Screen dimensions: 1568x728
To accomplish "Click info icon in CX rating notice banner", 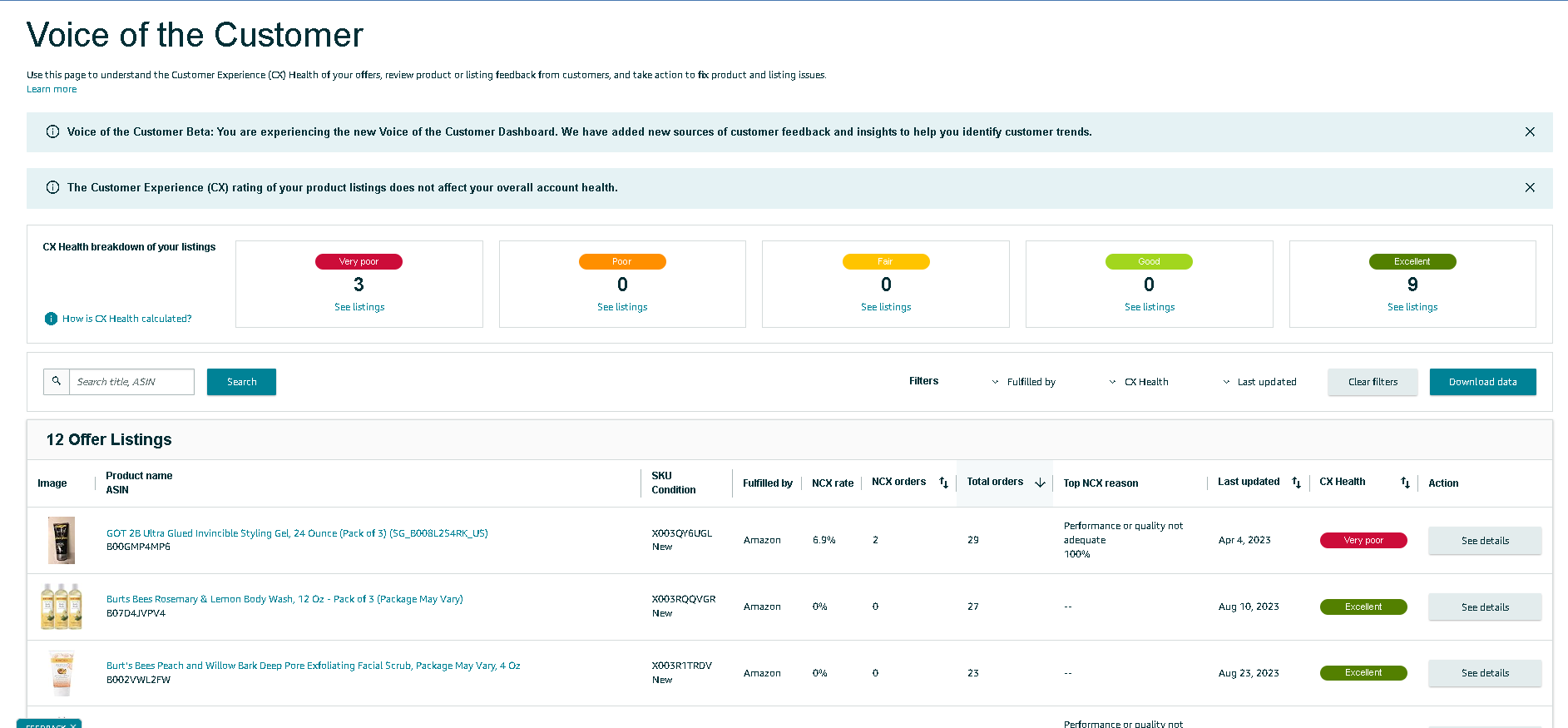I will tap(52, 187).
